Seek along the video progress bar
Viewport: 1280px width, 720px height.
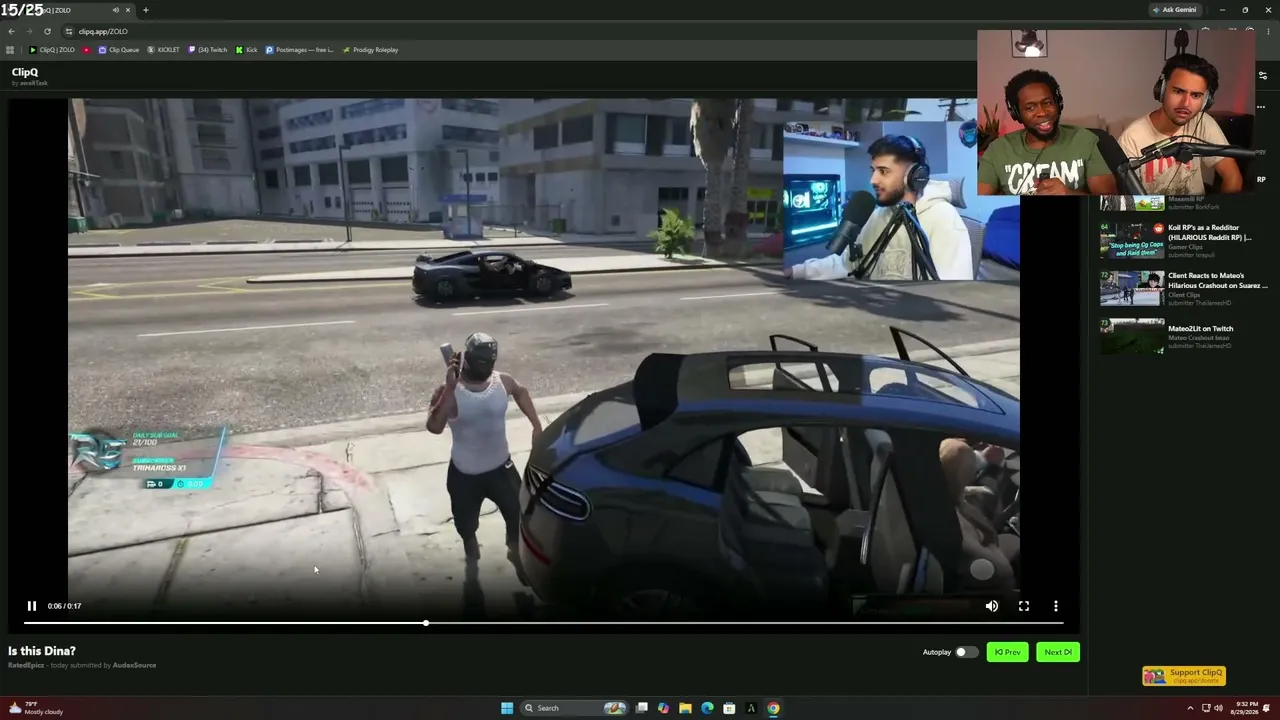click(x=544, y=623)
